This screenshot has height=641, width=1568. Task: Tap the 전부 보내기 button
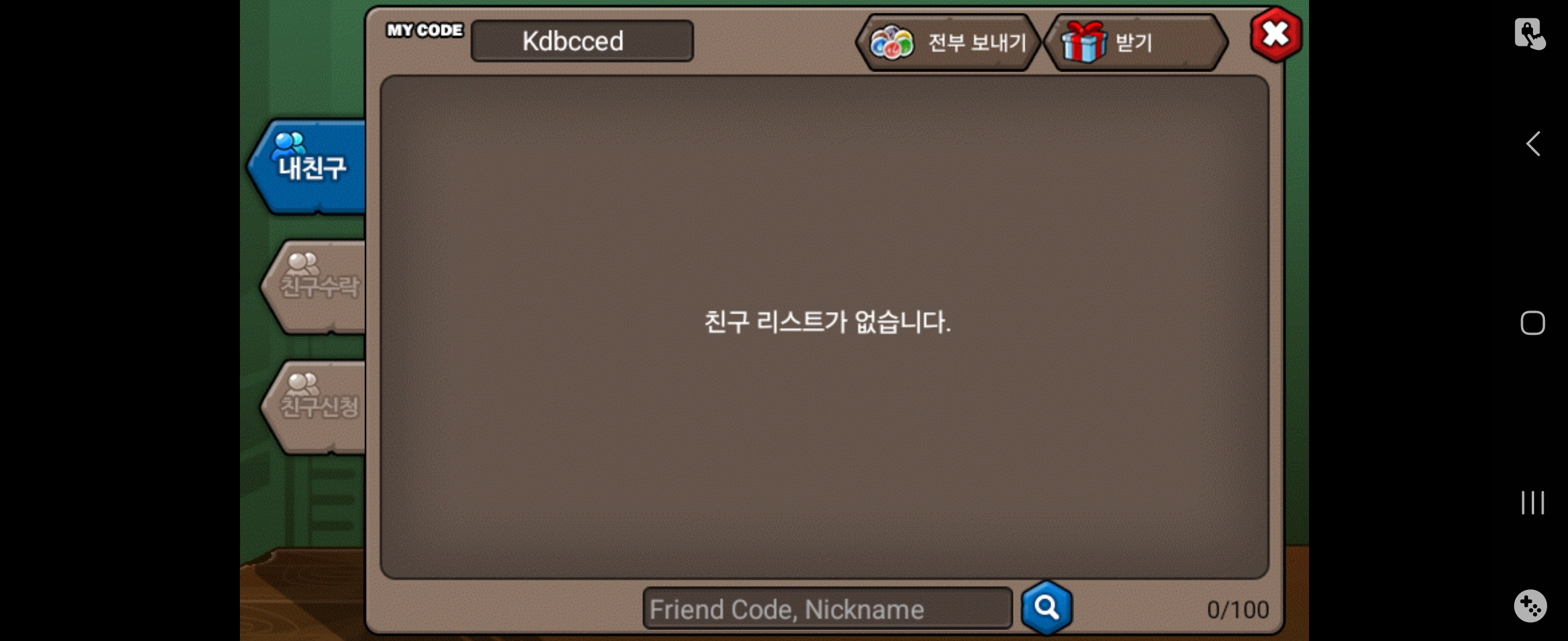coord(948,43)
